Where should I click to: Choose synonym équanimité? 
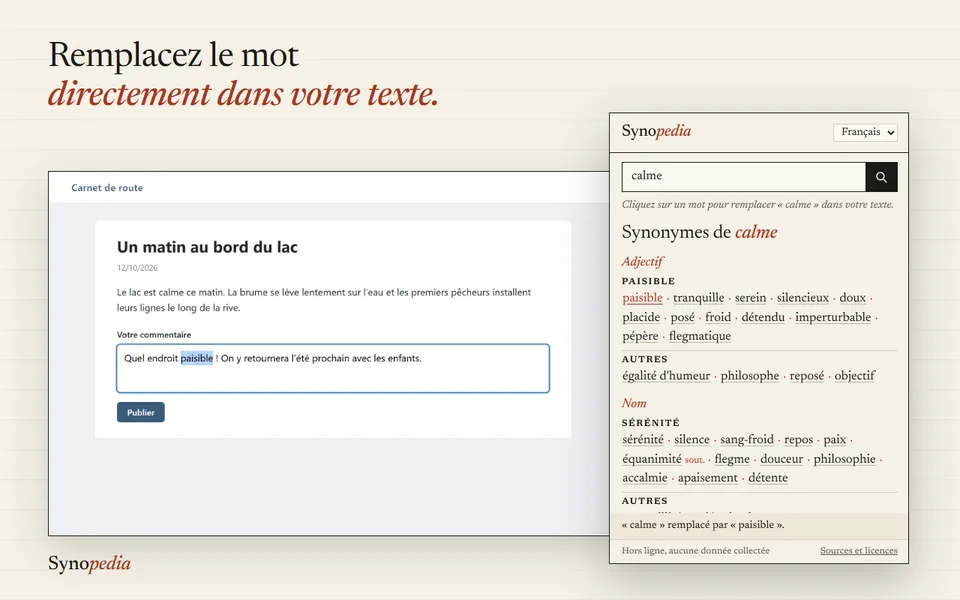(x=651, y=459)
